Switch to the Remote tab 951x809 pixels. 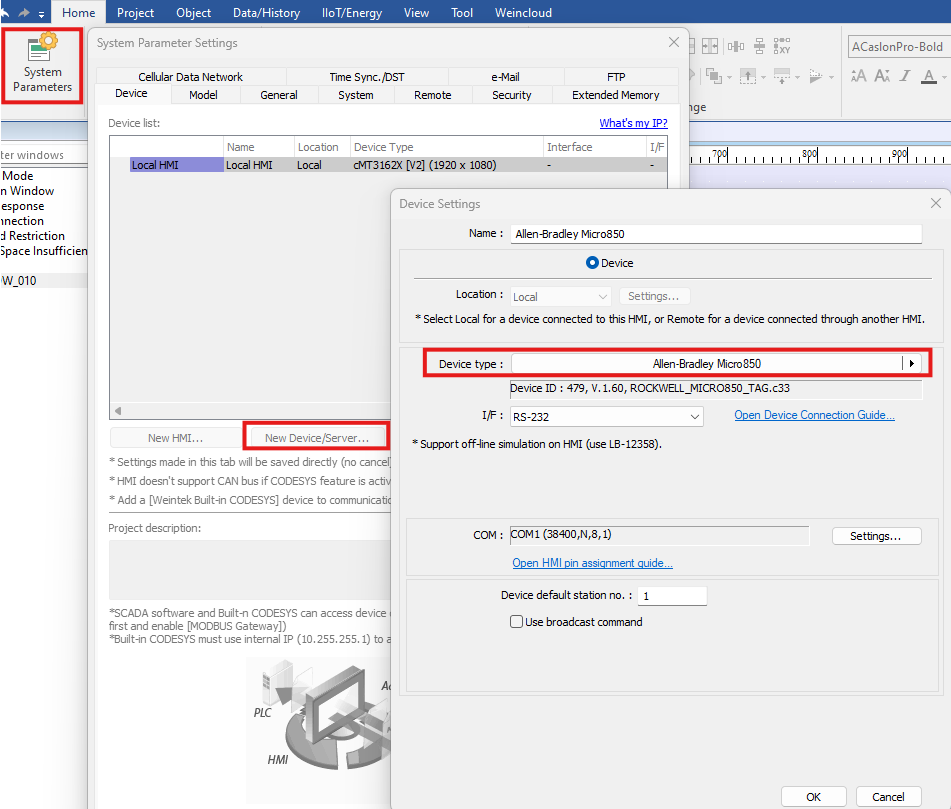pos(432,95)
